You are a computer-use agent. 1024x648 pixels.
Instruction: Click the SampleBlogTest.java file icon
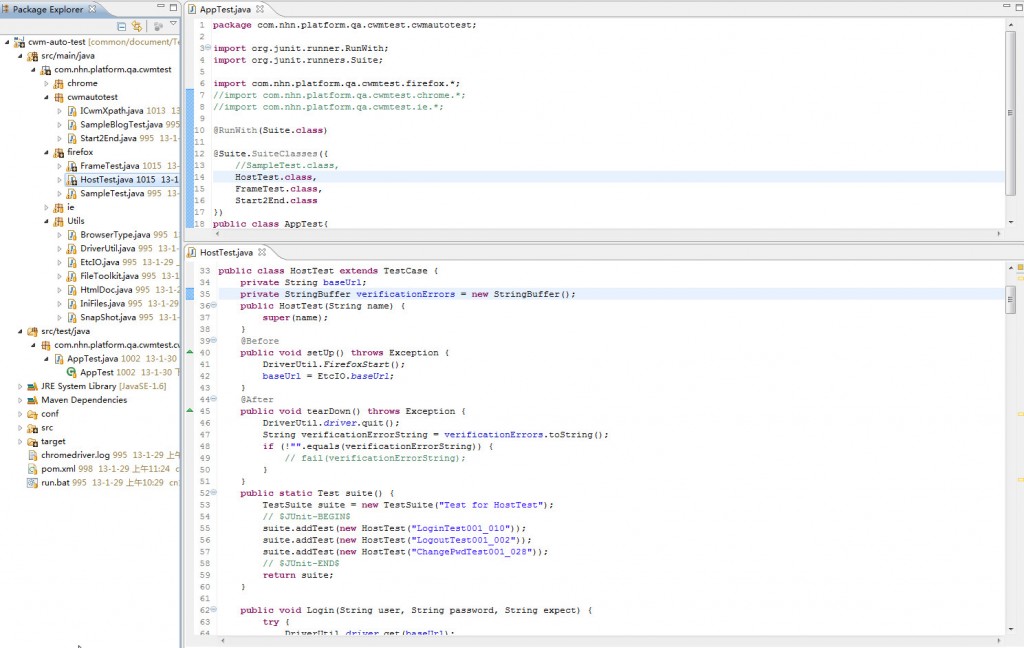[x=72, y=125]
